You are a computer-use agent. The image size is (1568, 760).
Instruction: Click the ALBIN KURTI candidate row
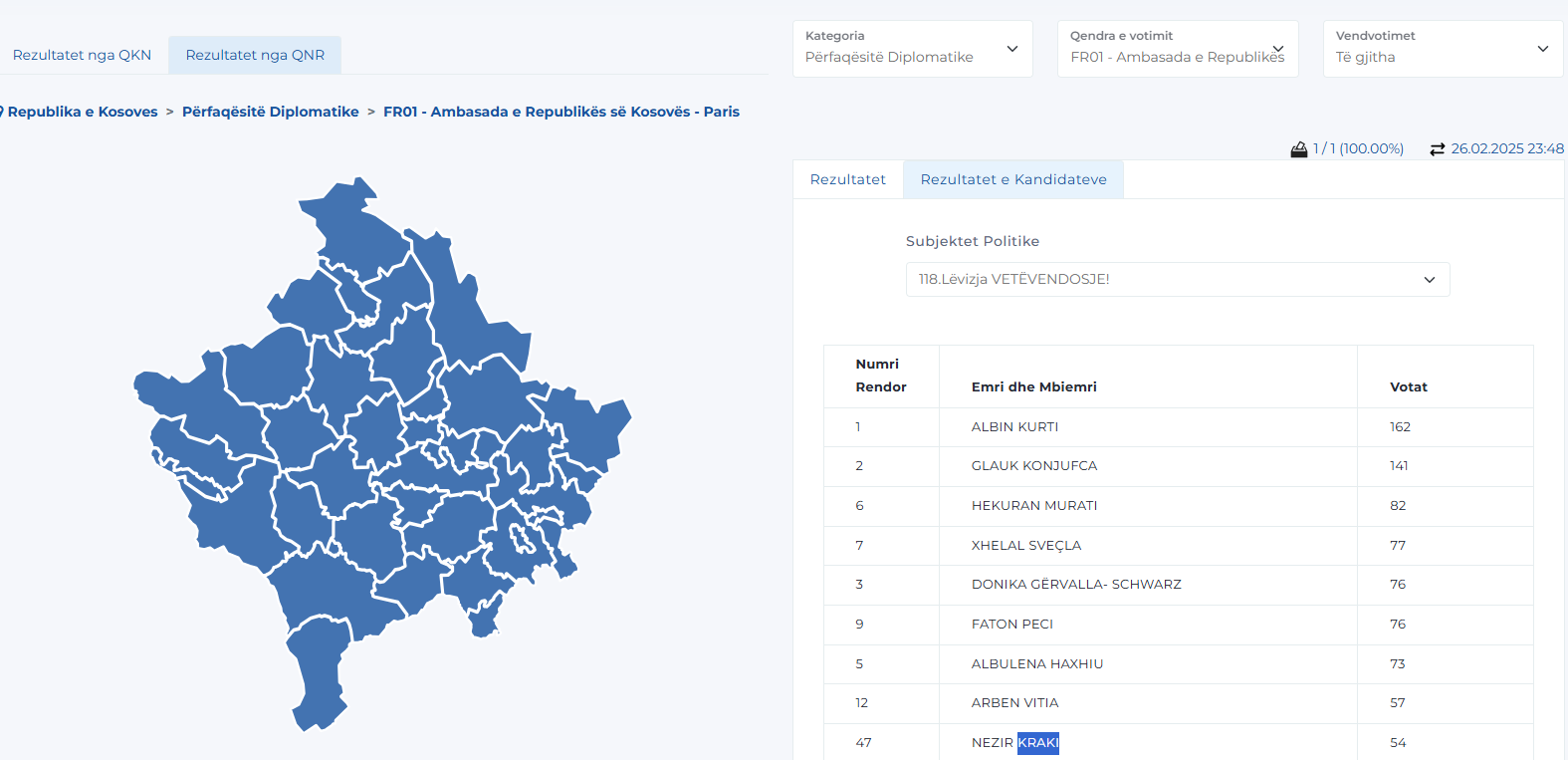coord(1178,427)
